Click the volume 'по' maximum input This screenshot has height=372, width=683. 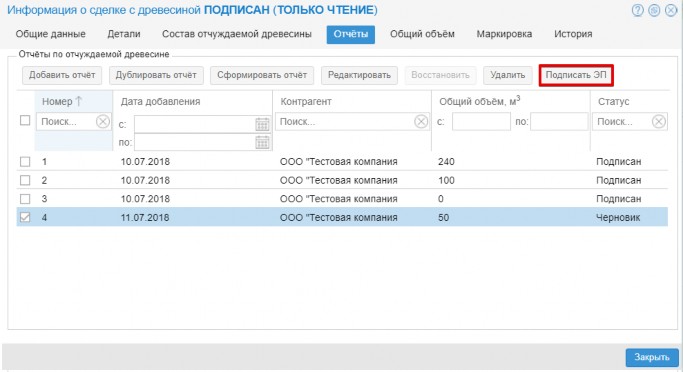tap(559, 122)
